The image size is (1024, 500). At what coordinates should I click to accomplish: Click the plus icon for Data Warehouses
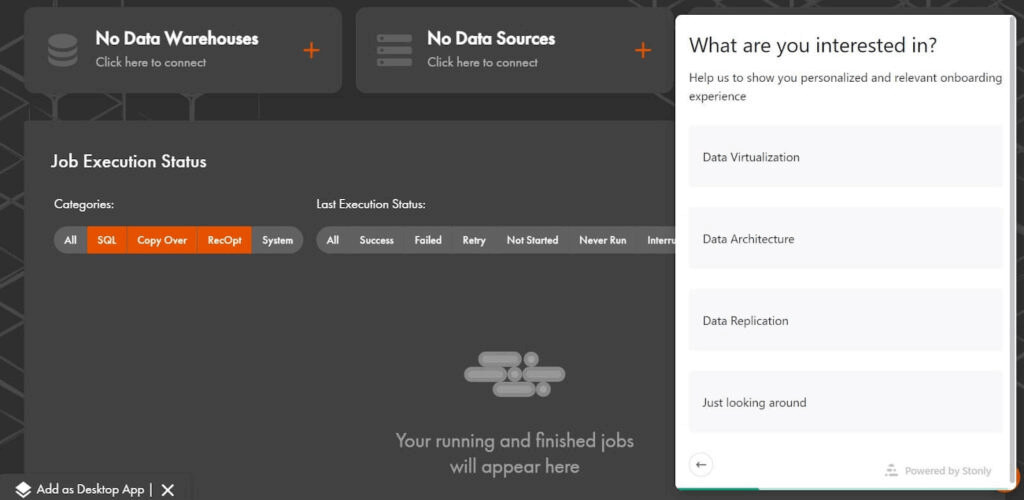click(311, 50)
